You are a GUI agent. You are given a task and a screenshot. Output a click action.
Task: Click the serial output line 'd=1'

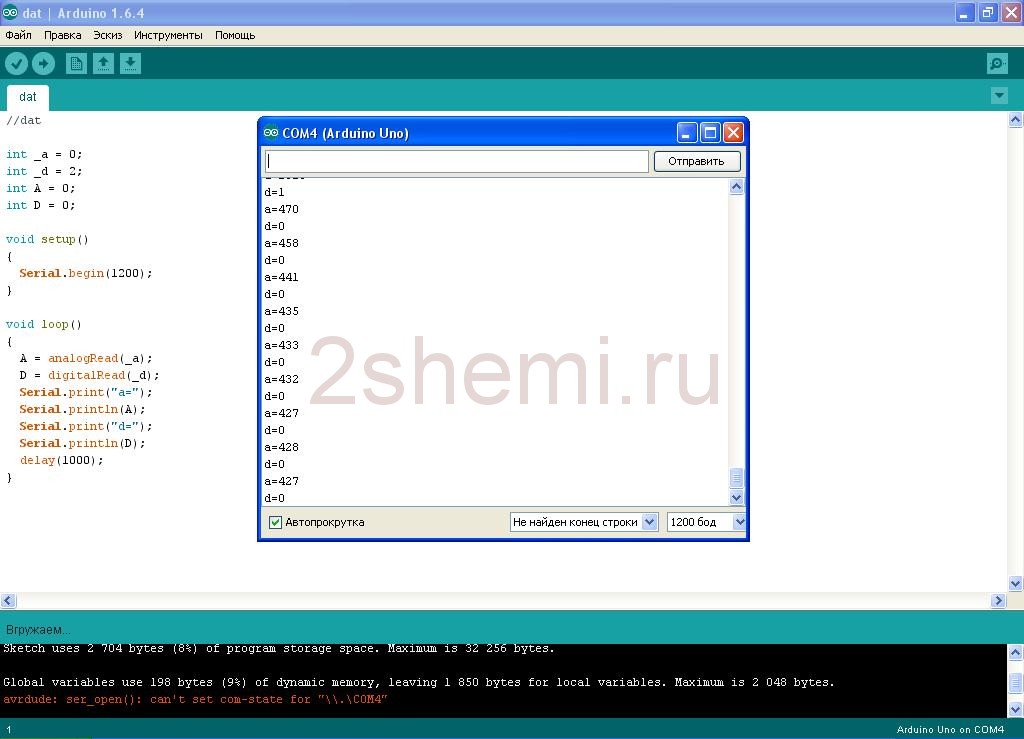tap(274, 193)
